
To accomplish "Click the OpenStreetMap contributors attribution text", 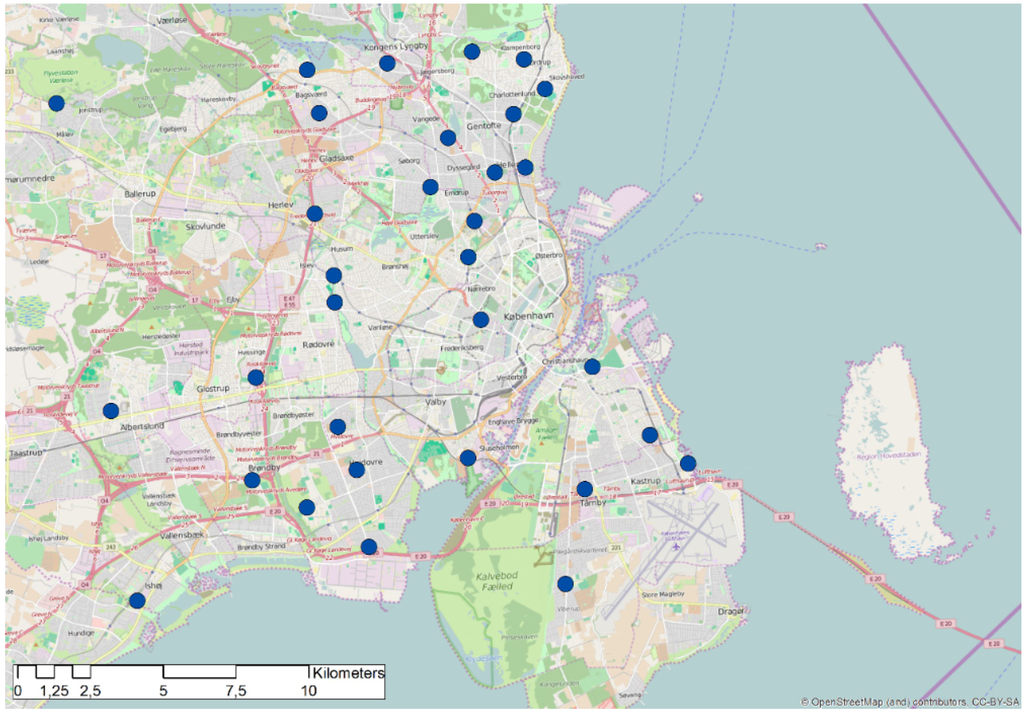I will pyautogui.click(x=909, y=703).
